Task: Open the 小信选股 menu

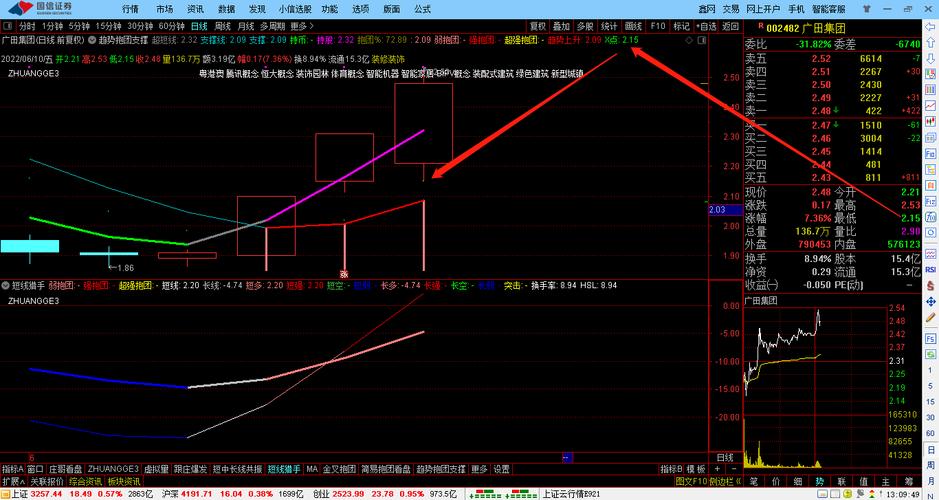Action: 295,9
